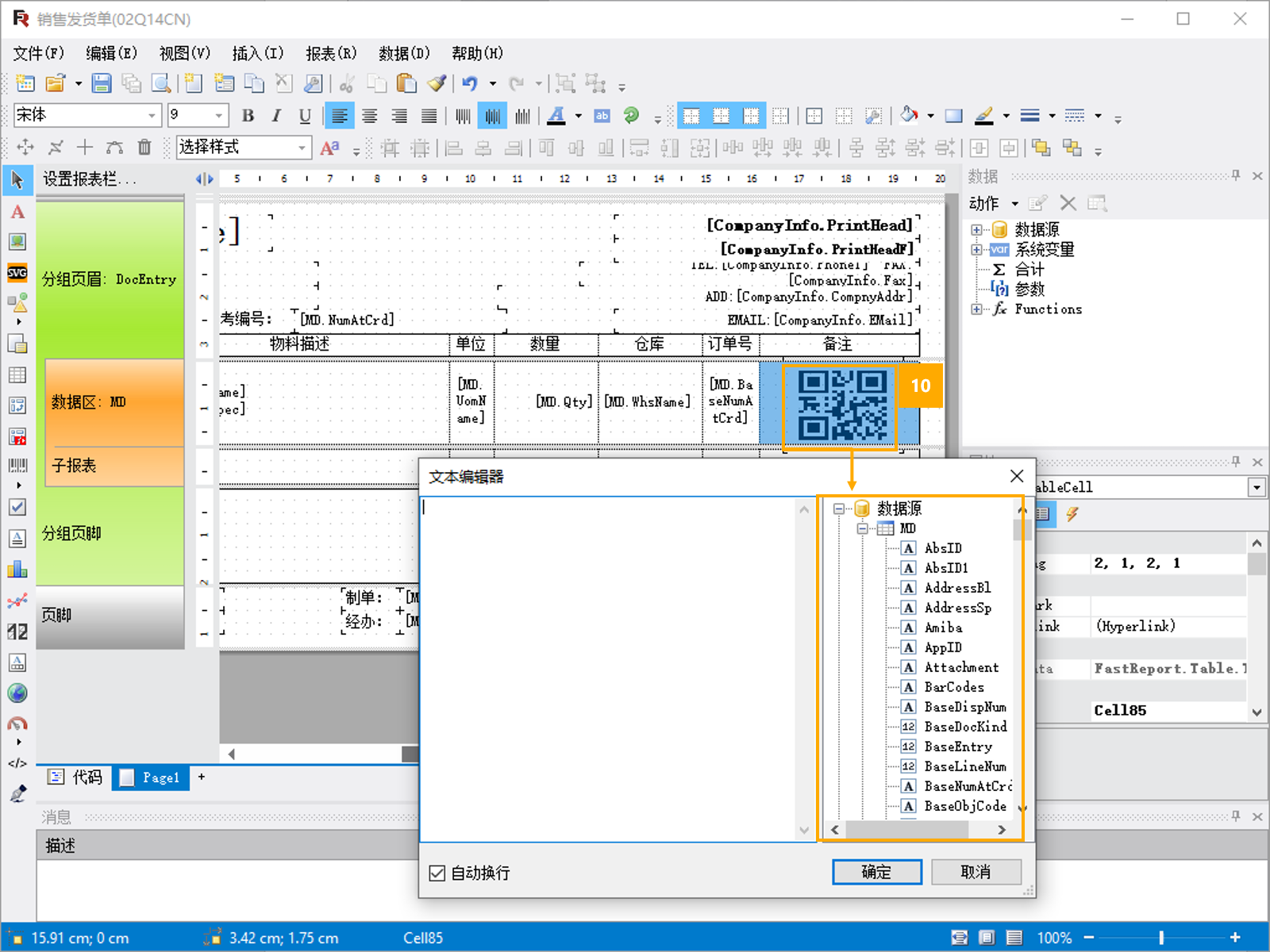Image resolution: width=1270 pixels, height=952 pixels.
Task: Toggle italic formatting
Action: pyautogui.click(x=276, y=116)
